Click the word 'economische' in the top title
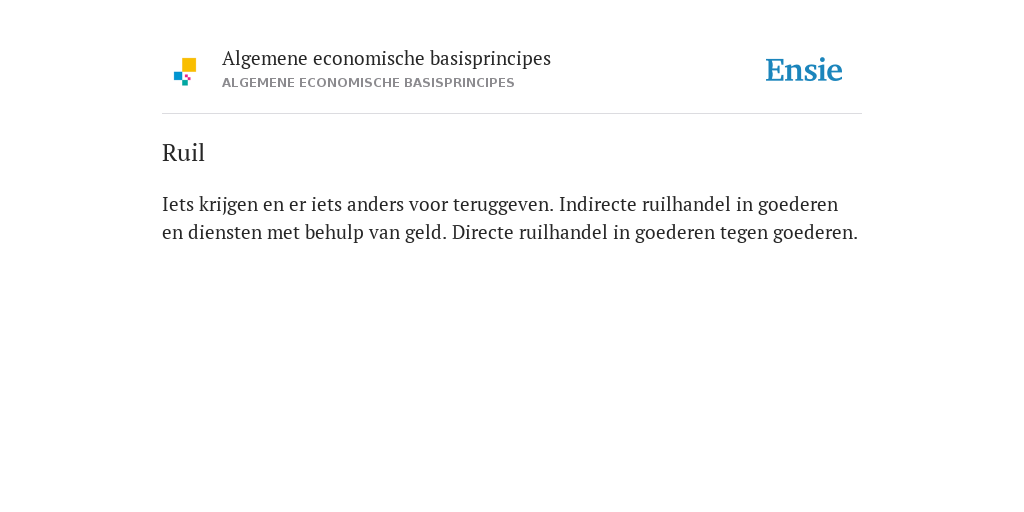1024x512 pixels. point(368,59)
